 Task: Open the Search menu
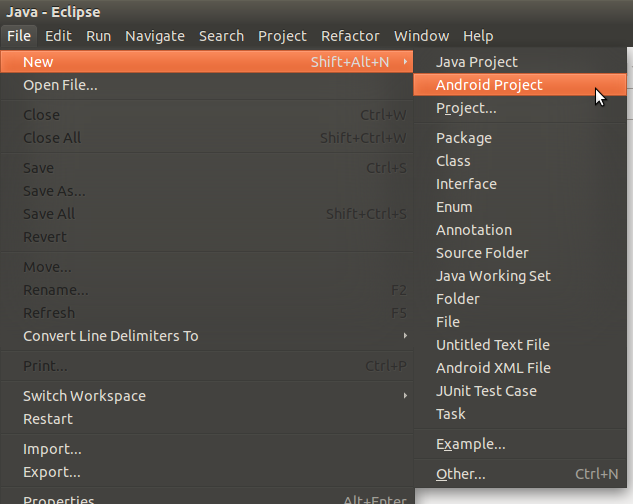[222, 36]
